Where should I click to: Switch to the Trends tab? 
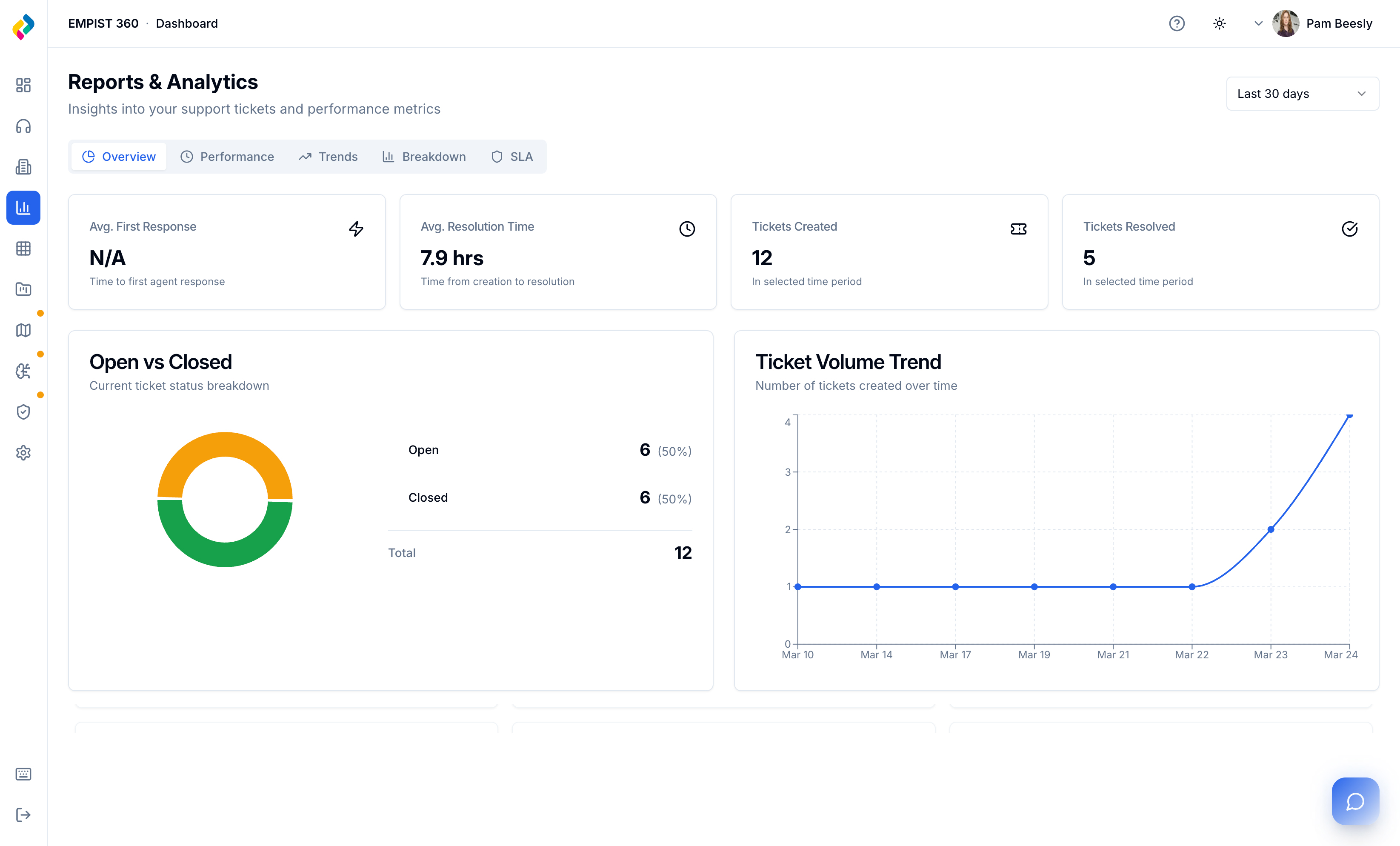point(328,157)
